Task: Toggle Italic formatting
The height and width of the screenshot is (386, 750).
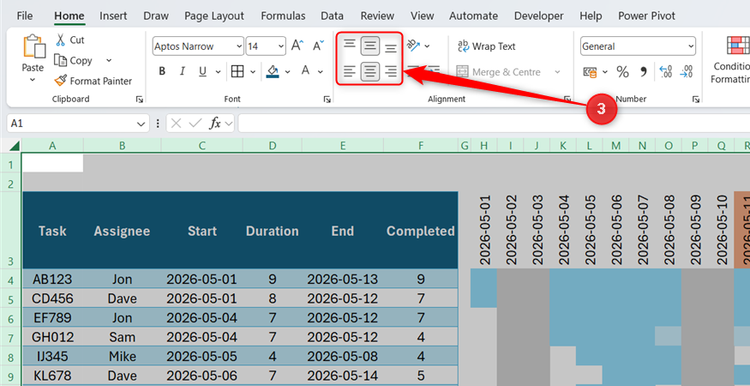Action: pos(182,72)
